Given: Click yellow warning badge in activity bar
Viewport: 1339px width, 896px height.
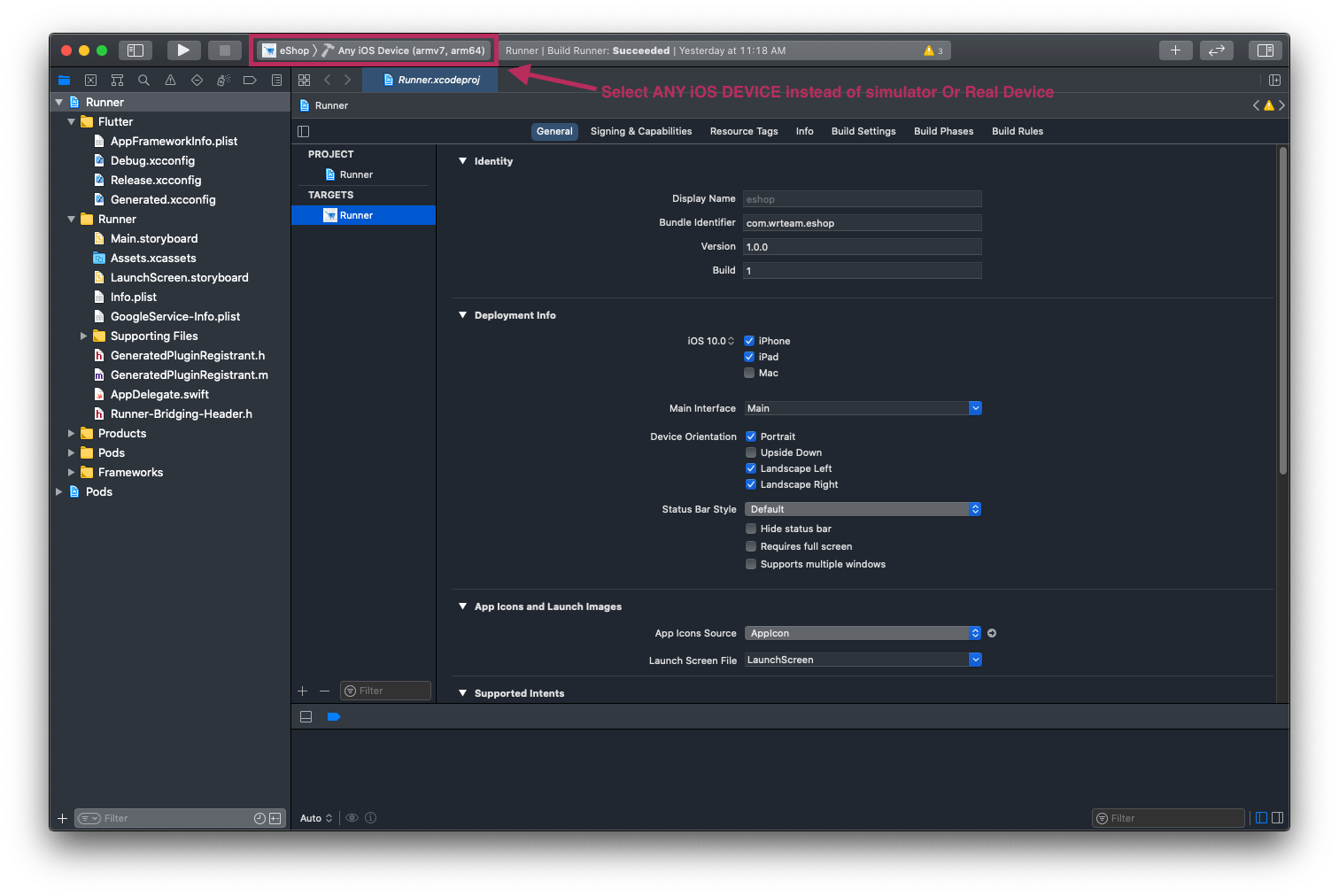Looking at the screenshot, I should pos(933,50).
